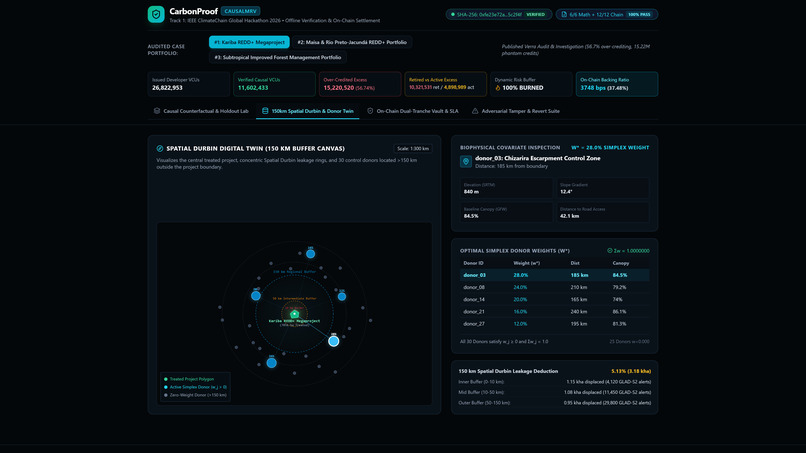This screenshot has height=453, width=806.
Task: Click the 5.13% (3.18 kha) leakage value
Action: click(631, 371)
